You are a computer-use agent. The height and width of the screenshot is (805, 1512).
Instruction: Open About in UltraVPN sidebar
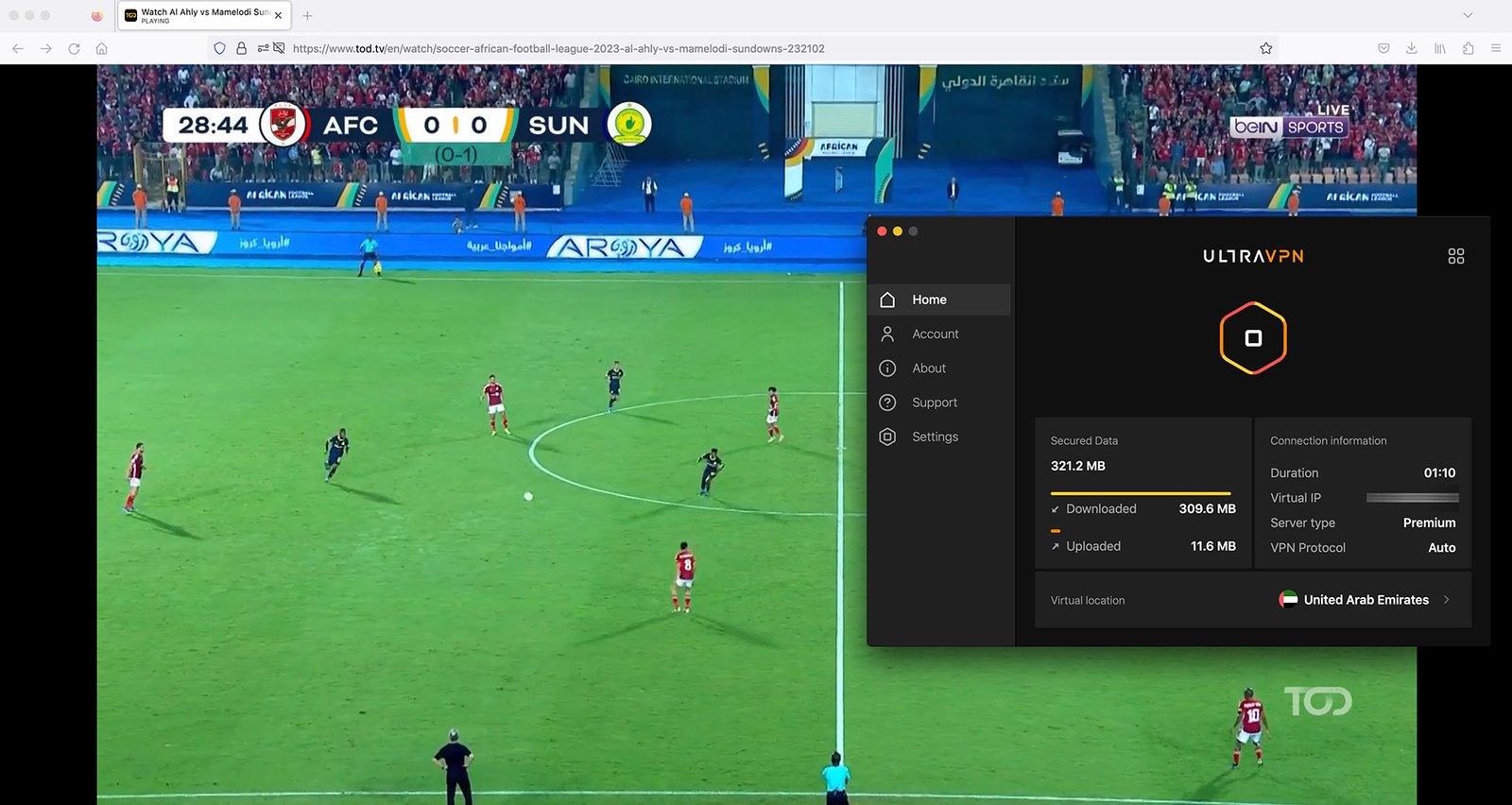(x=940, y=368)
